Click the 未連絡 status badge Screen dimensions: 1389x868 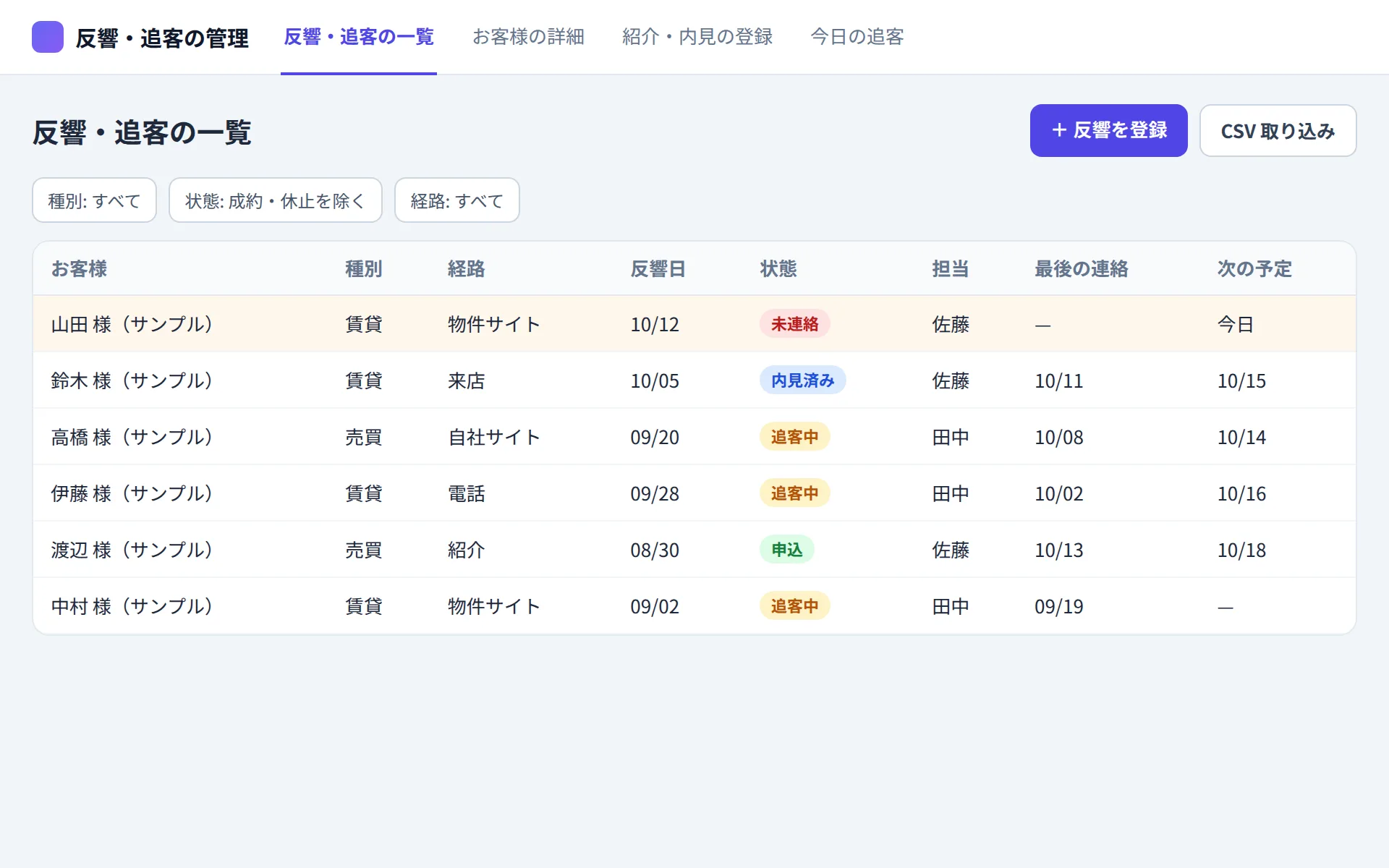[x=794, y=324]
